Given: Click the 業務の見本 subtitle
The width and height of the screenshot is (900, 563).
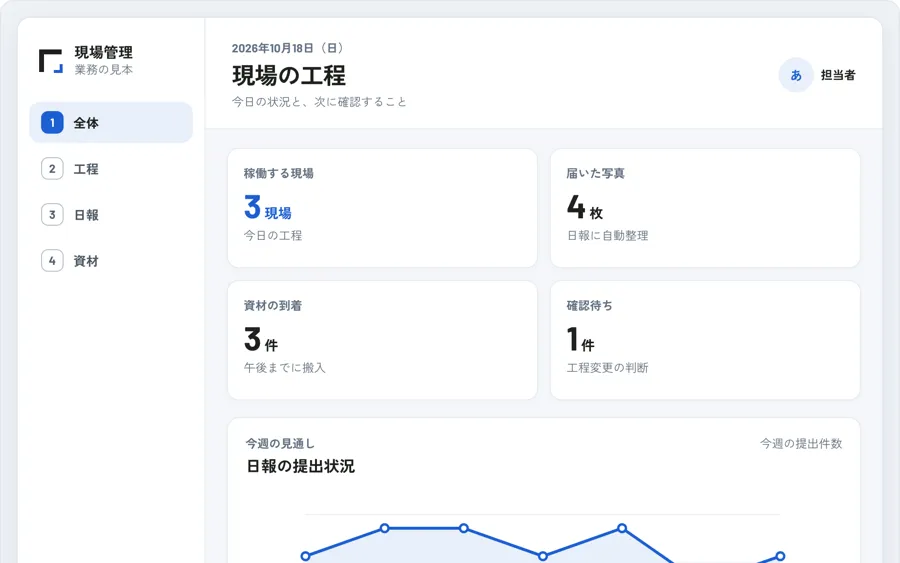Looking at the screenshot, I should 104,69.
